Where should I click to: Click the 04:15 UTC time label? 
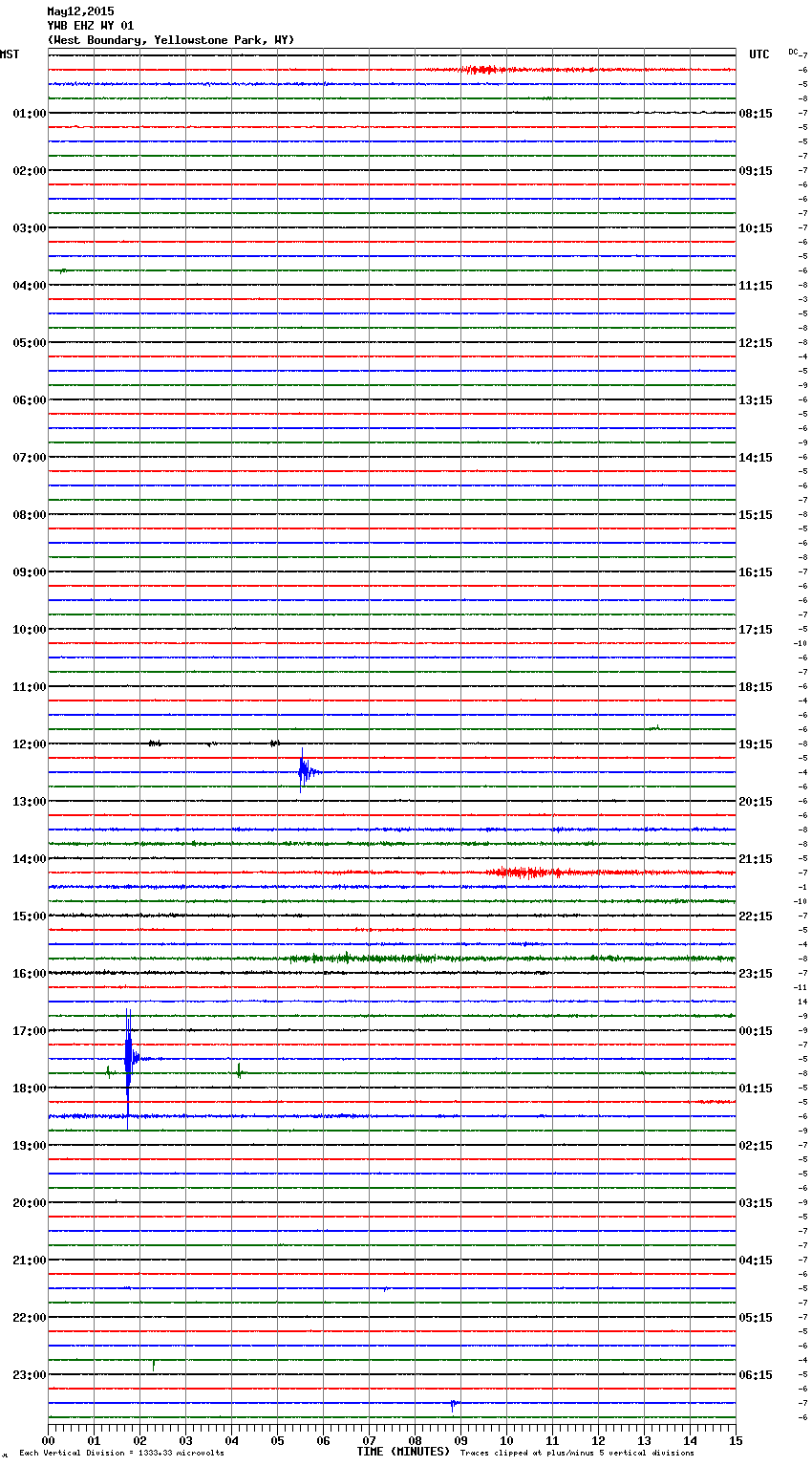756,1261
